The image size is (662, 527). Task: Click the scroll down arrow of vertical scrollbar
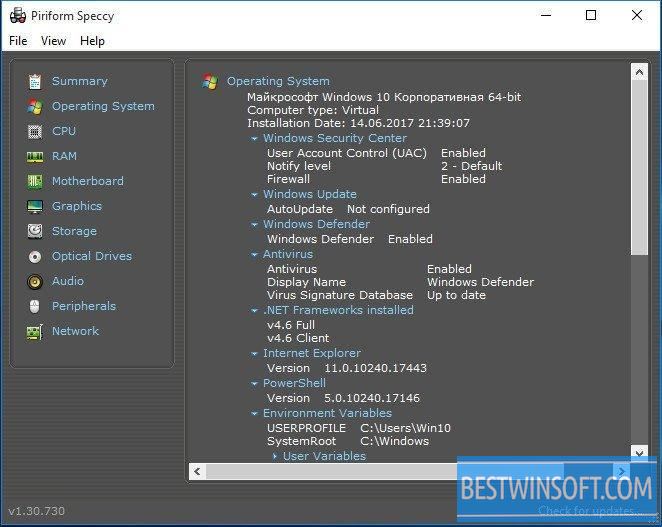coord(639,453)
